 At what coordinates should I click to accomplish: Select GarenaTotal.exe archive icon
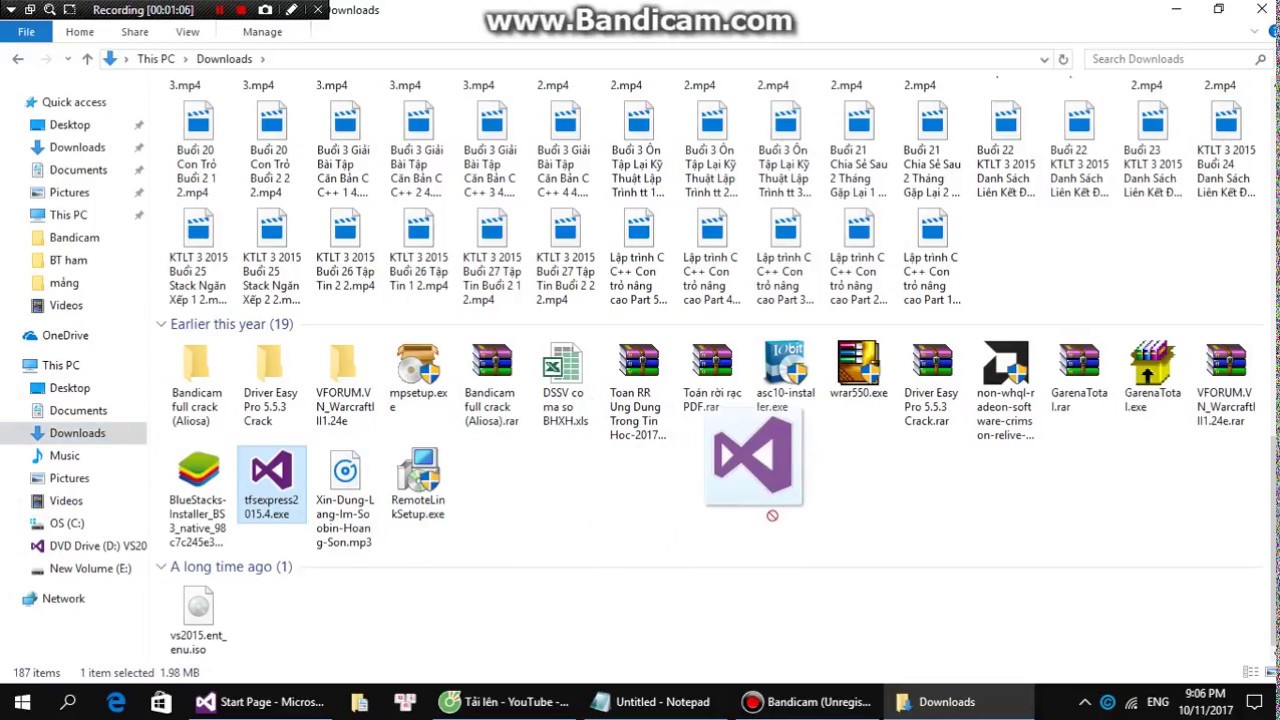pyautogui.click(x=1152, y=364)
